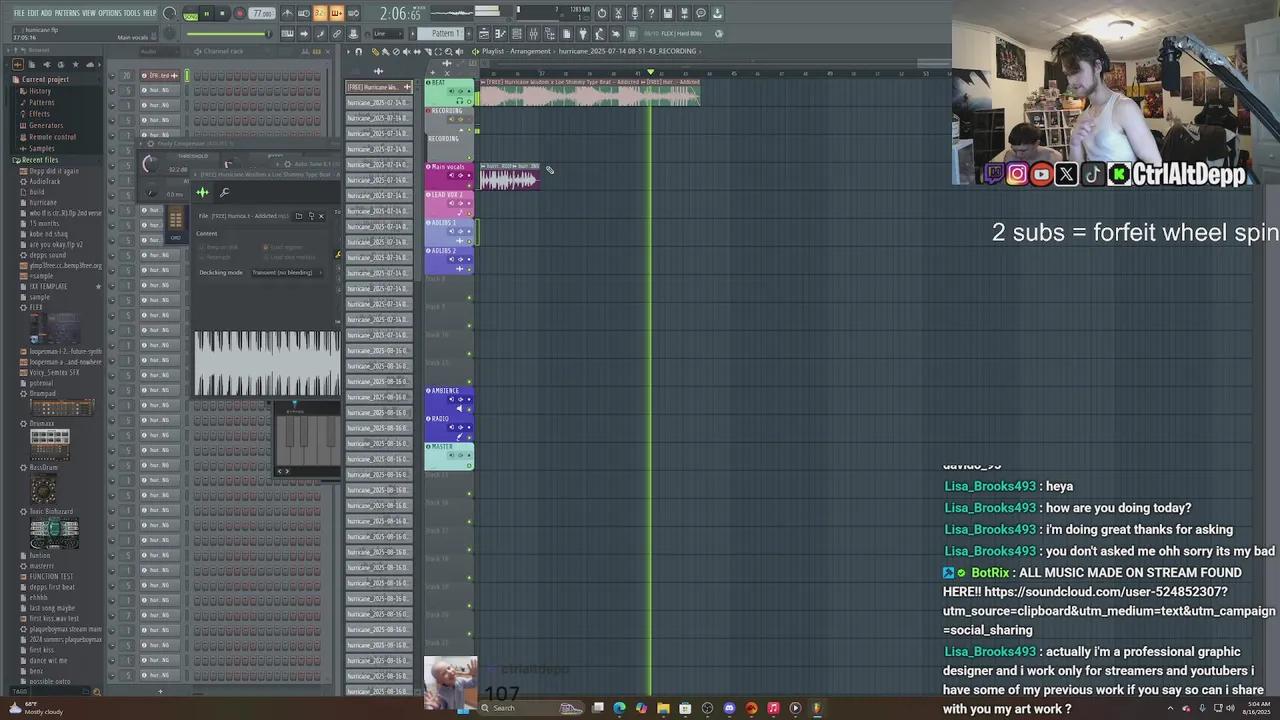
Task: Collapse the Recent files folder
Action: tap(39, 160)
